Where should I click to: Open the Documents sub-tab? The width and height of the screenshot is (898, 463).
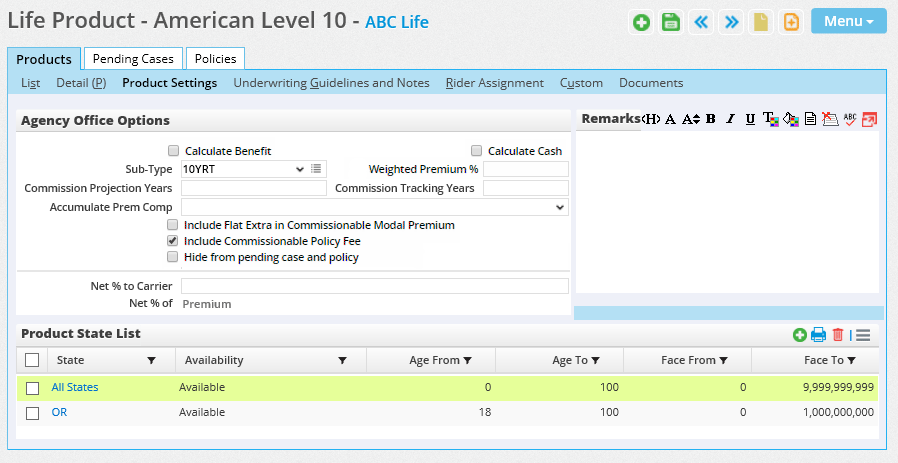pyautogui.click(x=651, y=83)
